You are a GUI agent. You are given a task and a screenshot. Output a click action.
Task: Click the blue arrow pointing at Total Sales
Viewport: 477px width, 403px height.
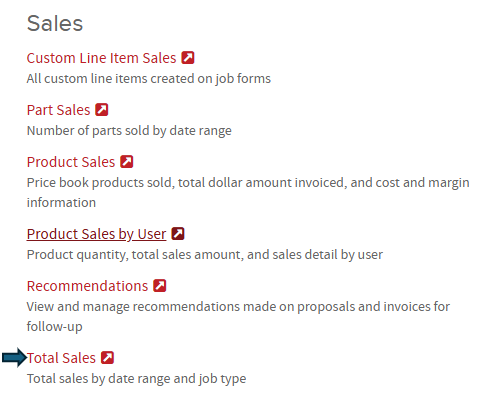click(x=14, y=358)
